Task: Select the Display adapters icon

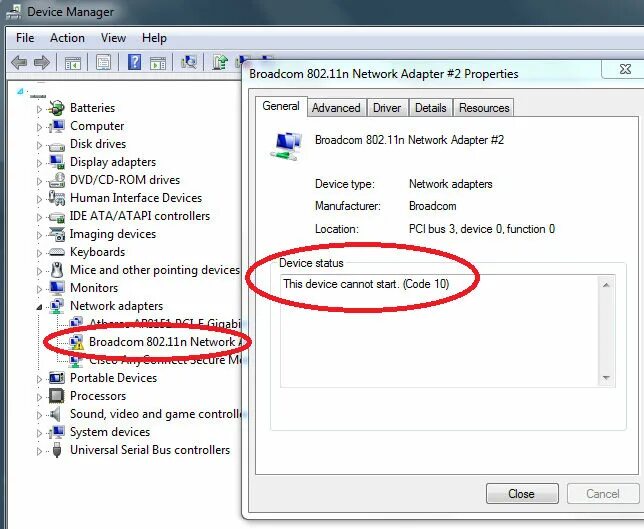Action: (x=56, y=162)
